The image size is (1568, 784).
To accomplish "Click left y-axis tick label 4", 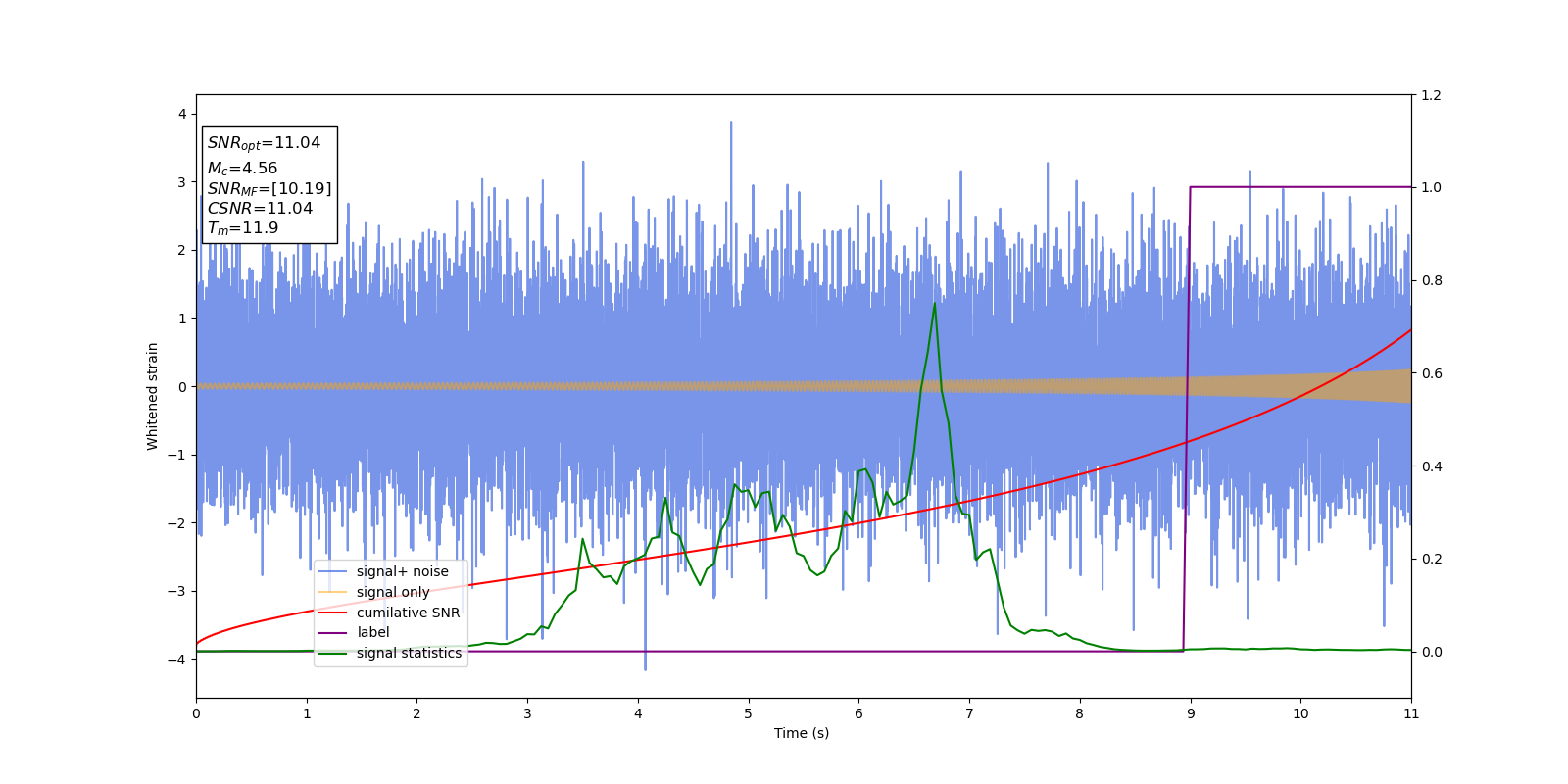I will [182, 114].
